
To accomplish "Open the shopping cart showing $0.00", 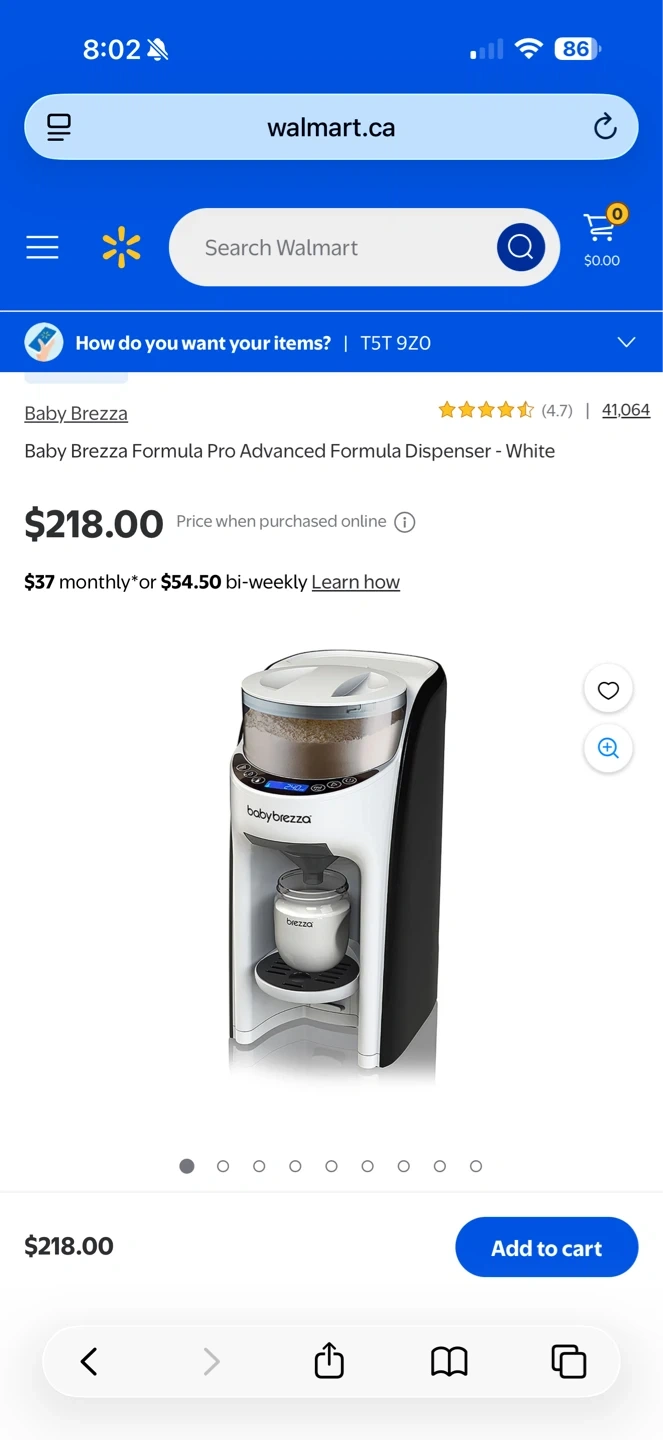I will click(x=602, y=238).
